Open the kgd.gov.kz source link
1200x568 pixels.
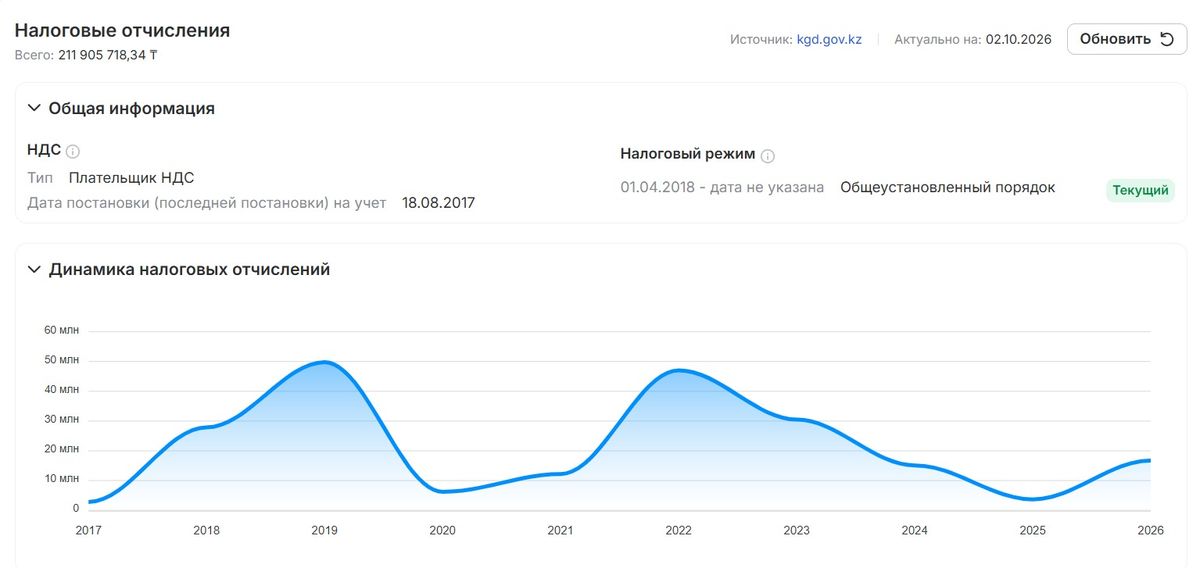click(x=829, y=40)
